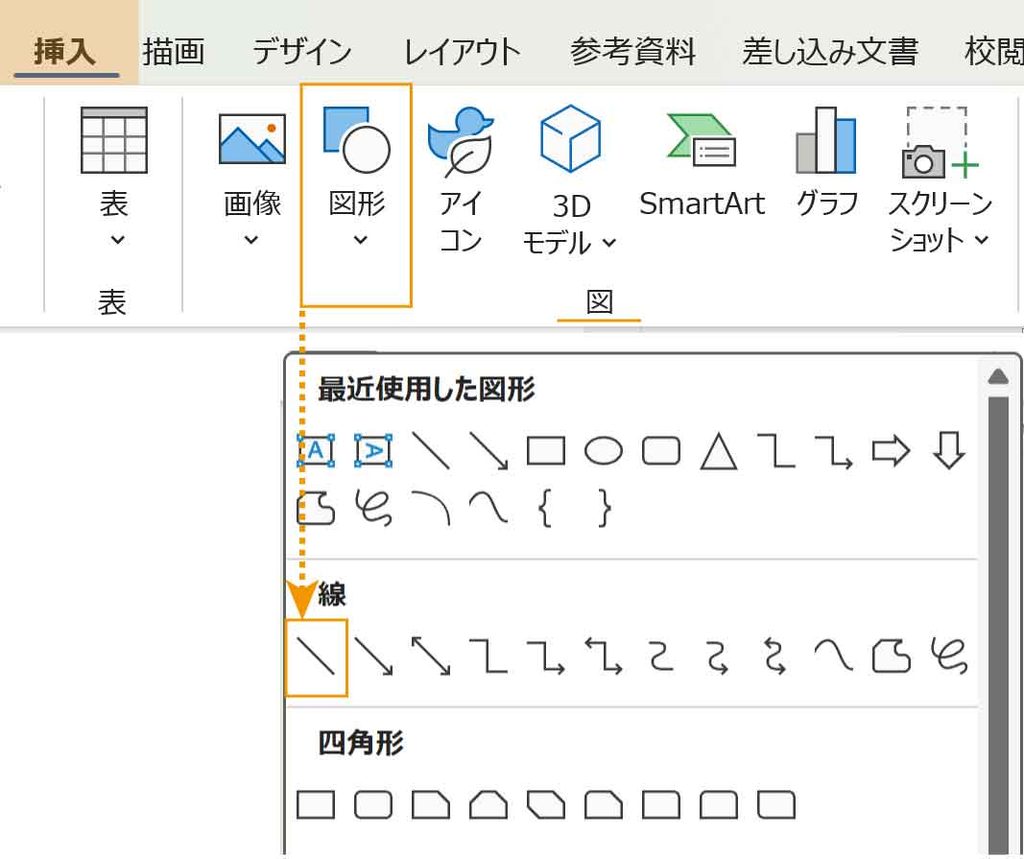Choose rectangle in recently used shapes
This screenshot has width=1024, height=859.
pyautogui.click(x=546, y=451)
